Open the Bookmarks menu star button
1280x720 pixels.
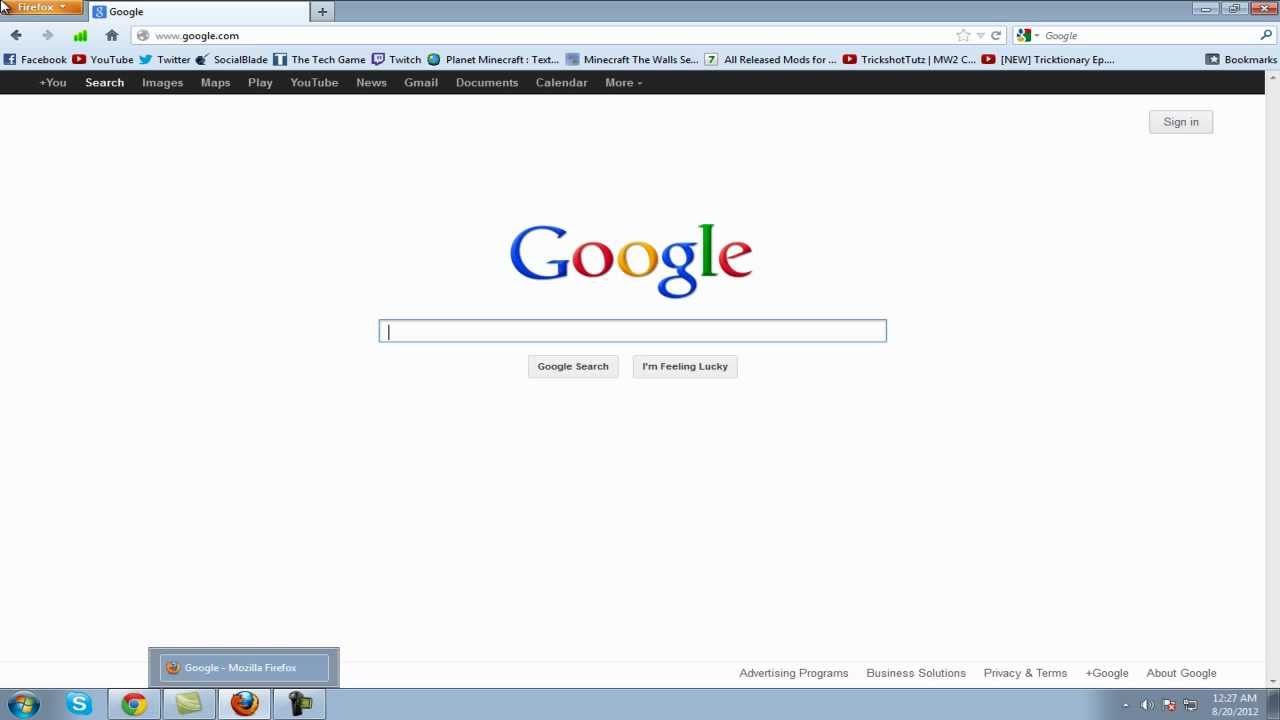pyautogui.click(x=1241, y=59)
